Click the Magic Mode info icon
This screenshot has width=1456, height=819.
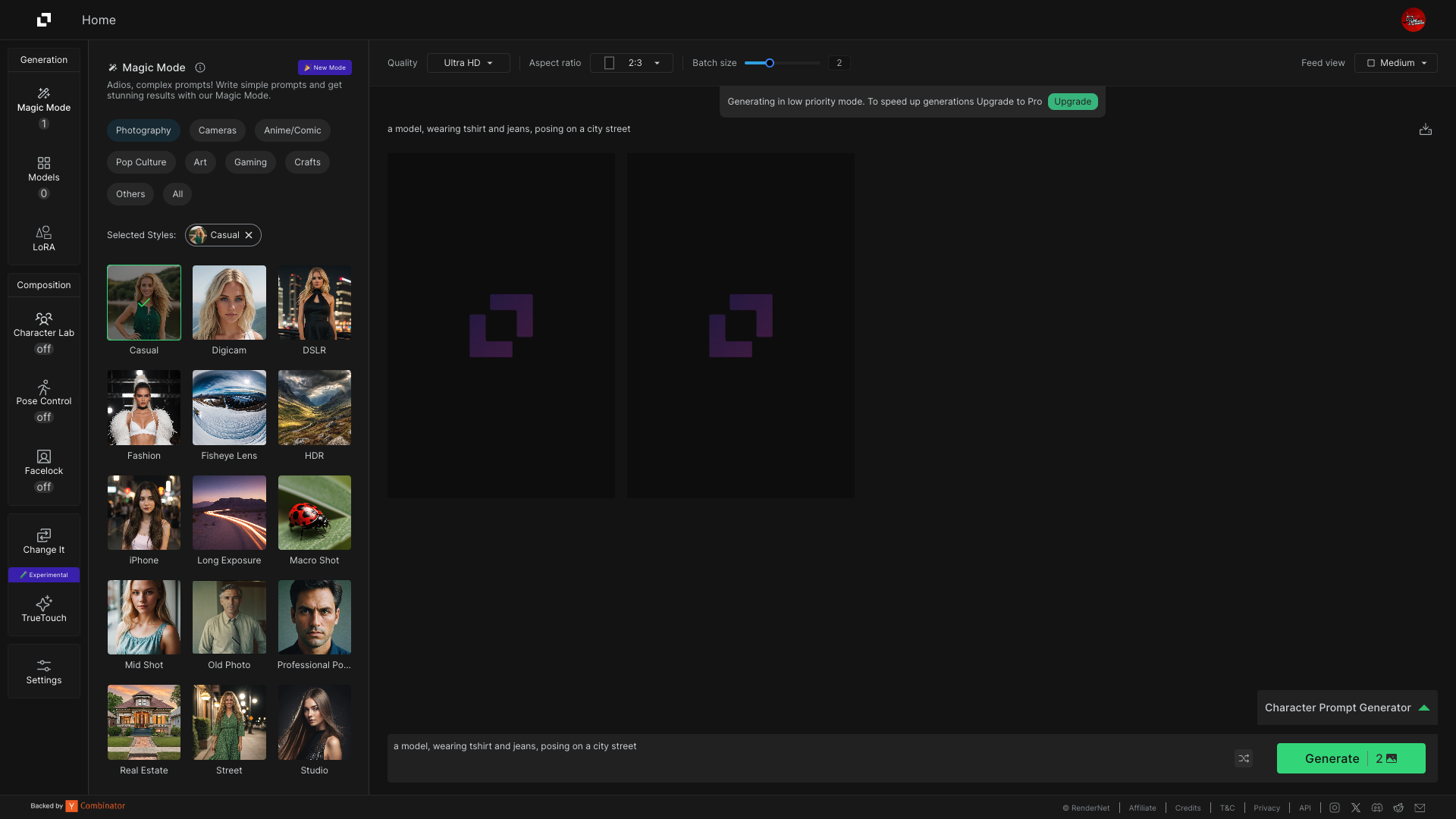coord(200,67)
